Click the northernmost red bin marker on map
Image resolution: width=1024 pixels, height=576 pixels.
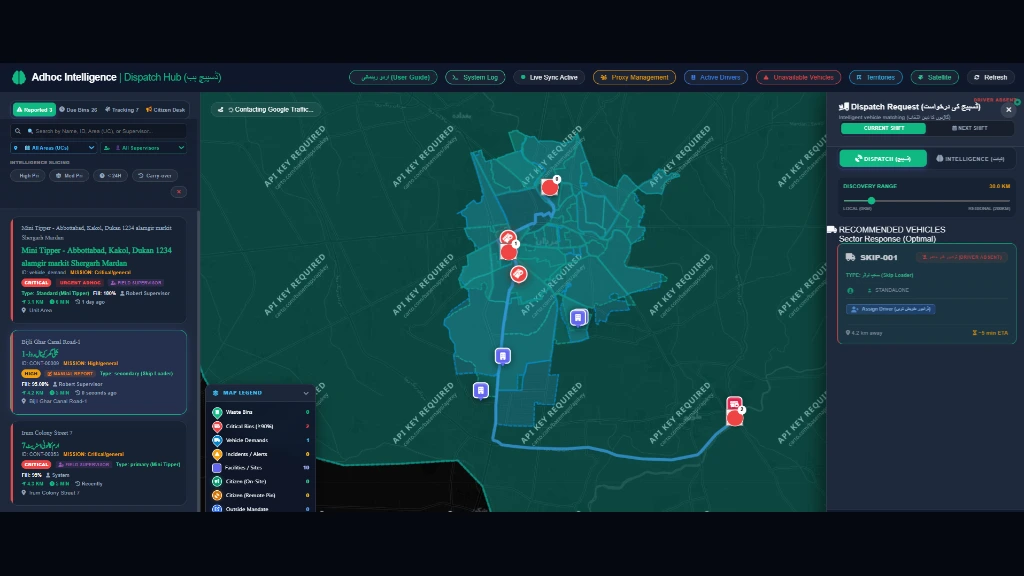550,187
